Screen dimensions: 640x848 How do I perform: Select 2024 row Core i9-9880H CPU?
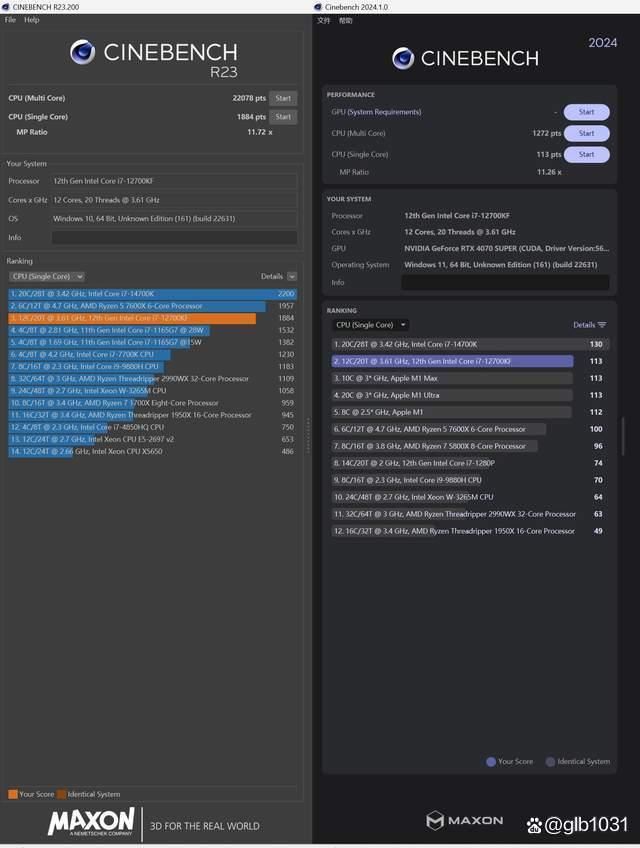(x=470, y=480)
